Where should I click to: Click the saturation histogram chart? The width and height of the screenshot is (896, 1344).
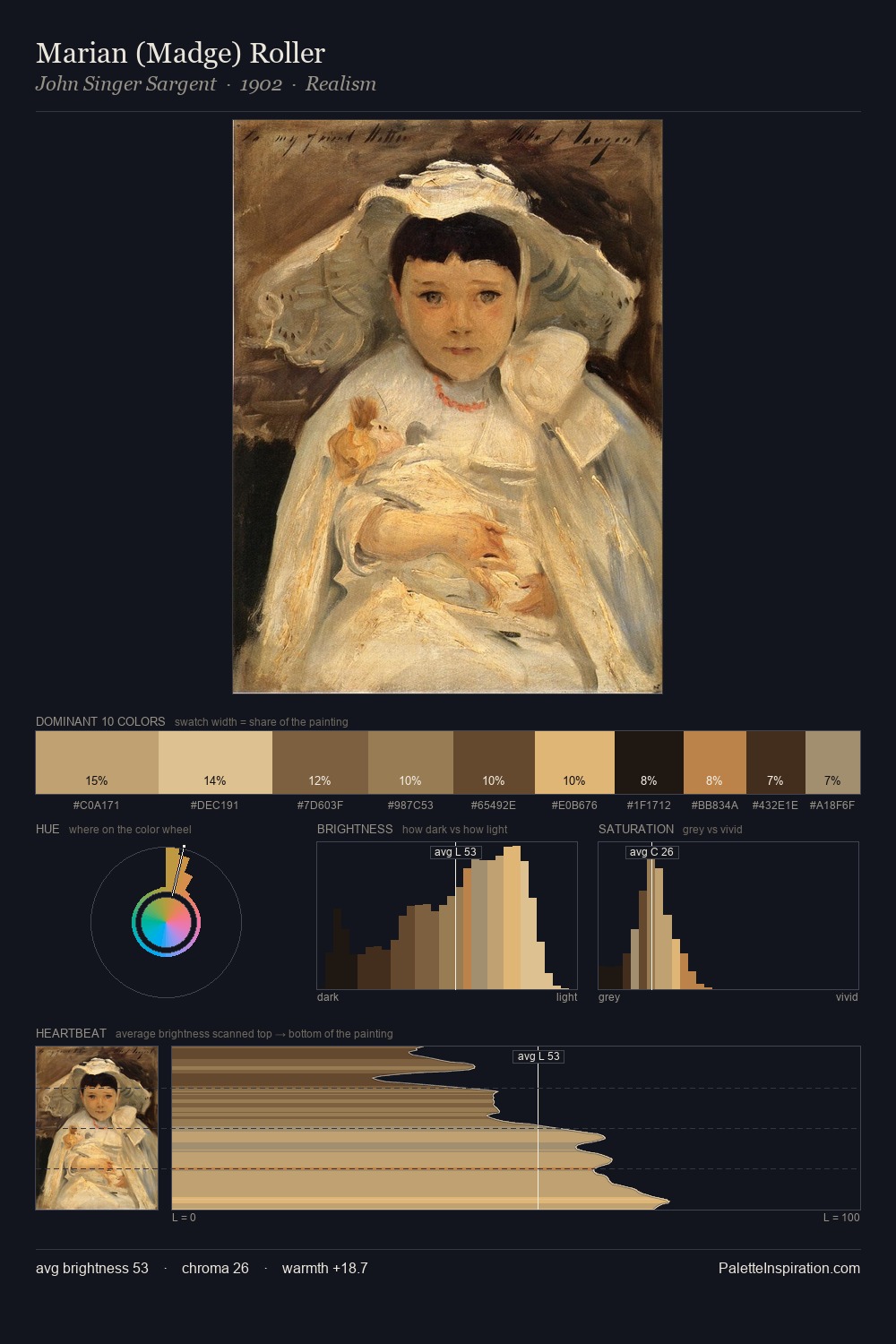pyautogui.click(x=728, y=916)
